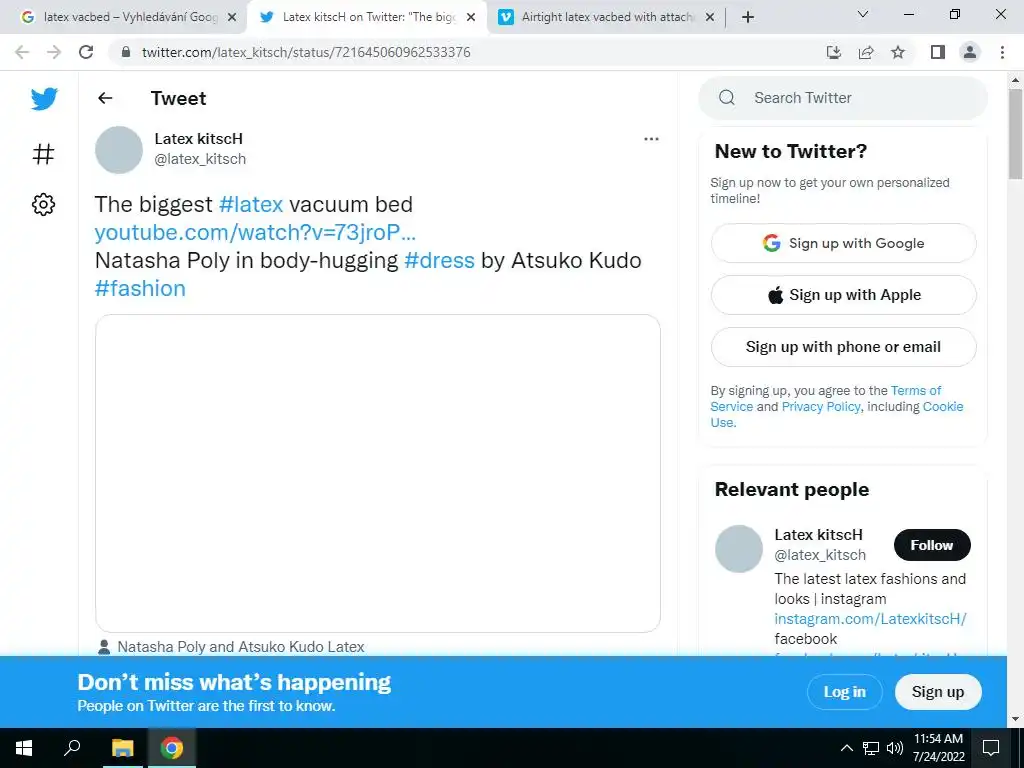Open the Windows notification center icon
Viewport: 1024px width, 768px height.
point(991,748)
